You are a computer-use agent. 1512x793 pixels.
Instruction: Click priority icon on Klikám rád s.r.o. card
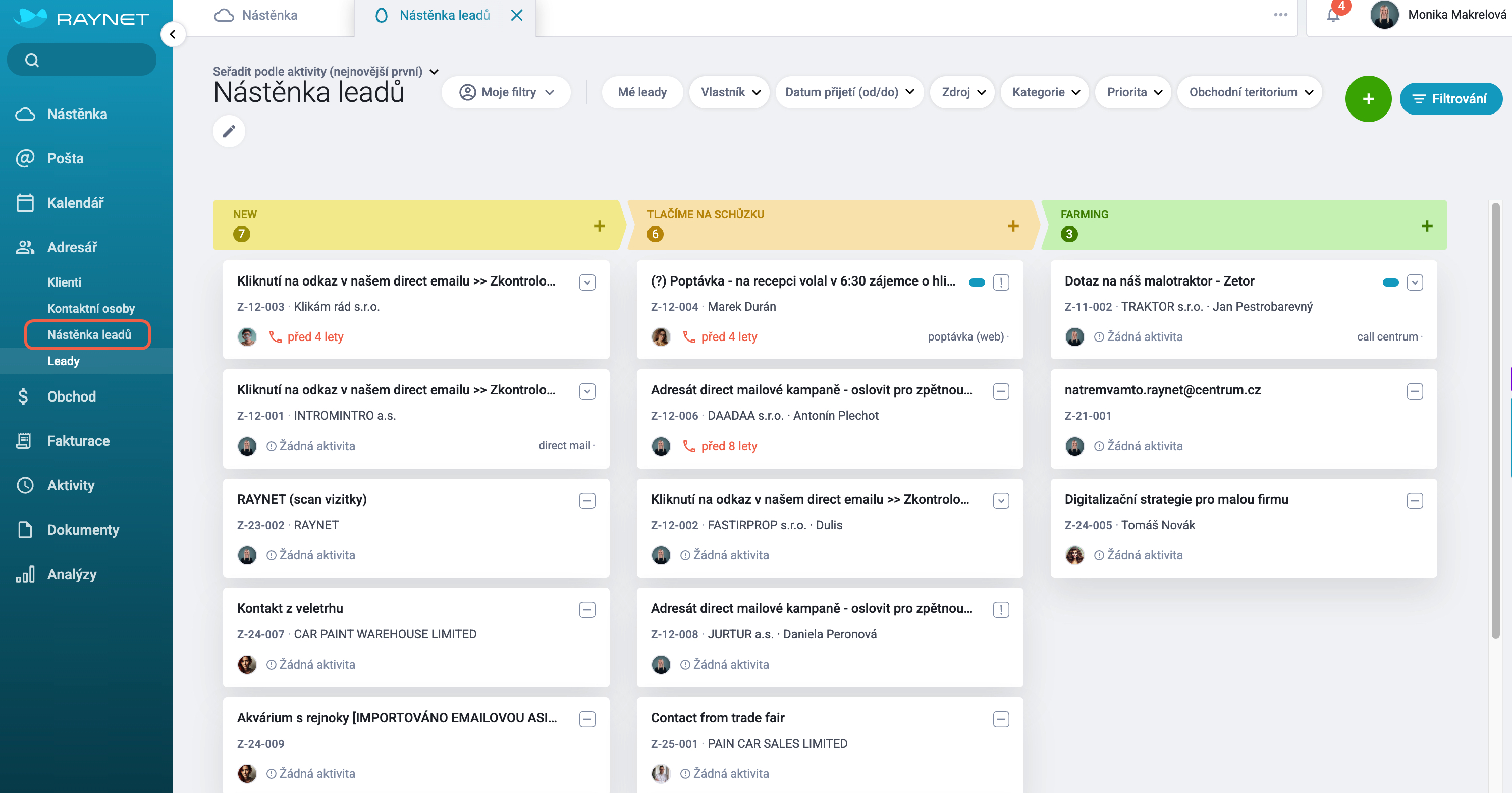587,282
